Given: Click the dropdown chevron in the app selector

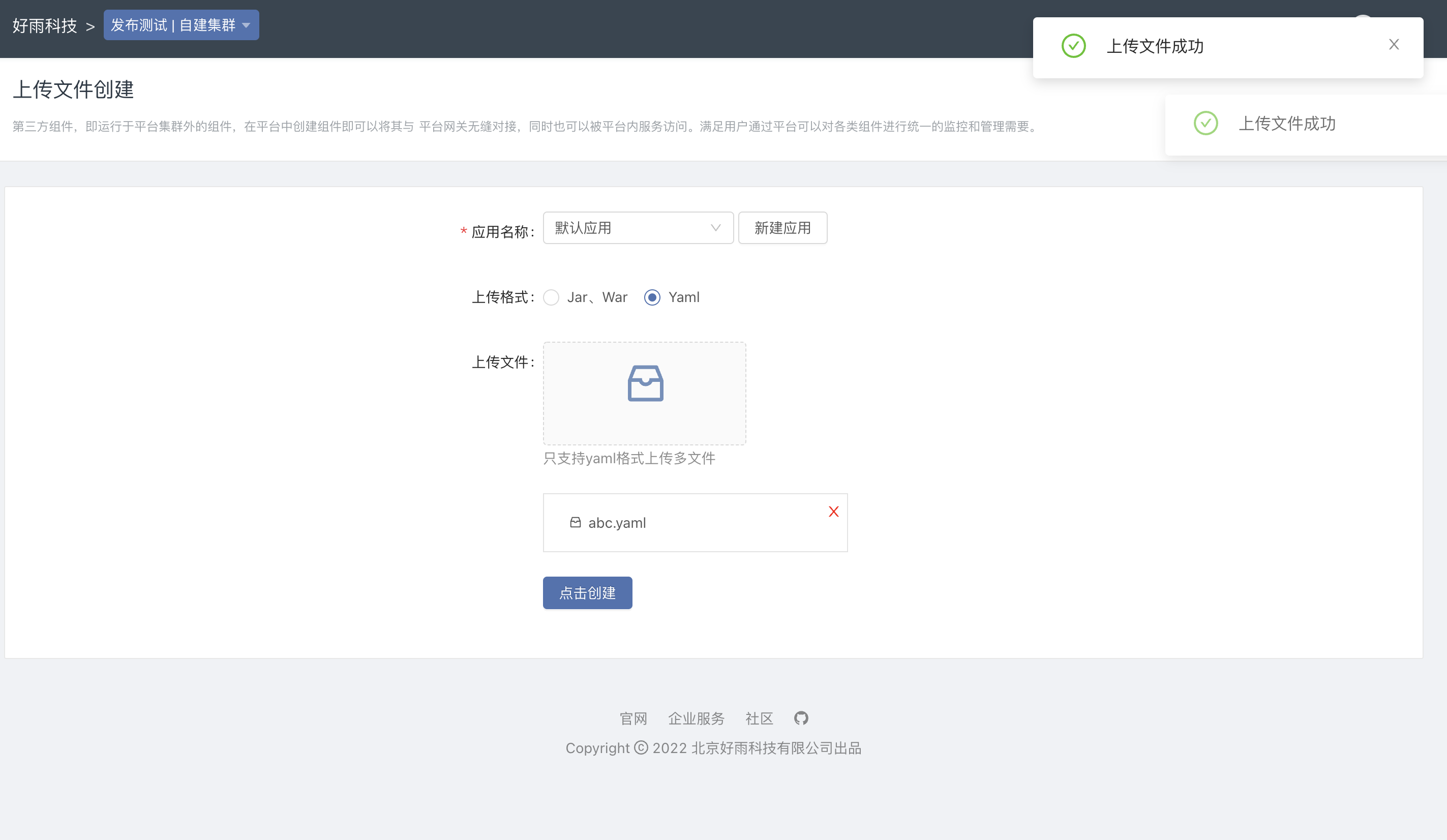Looking at the screenshot, I should point(715,228).
